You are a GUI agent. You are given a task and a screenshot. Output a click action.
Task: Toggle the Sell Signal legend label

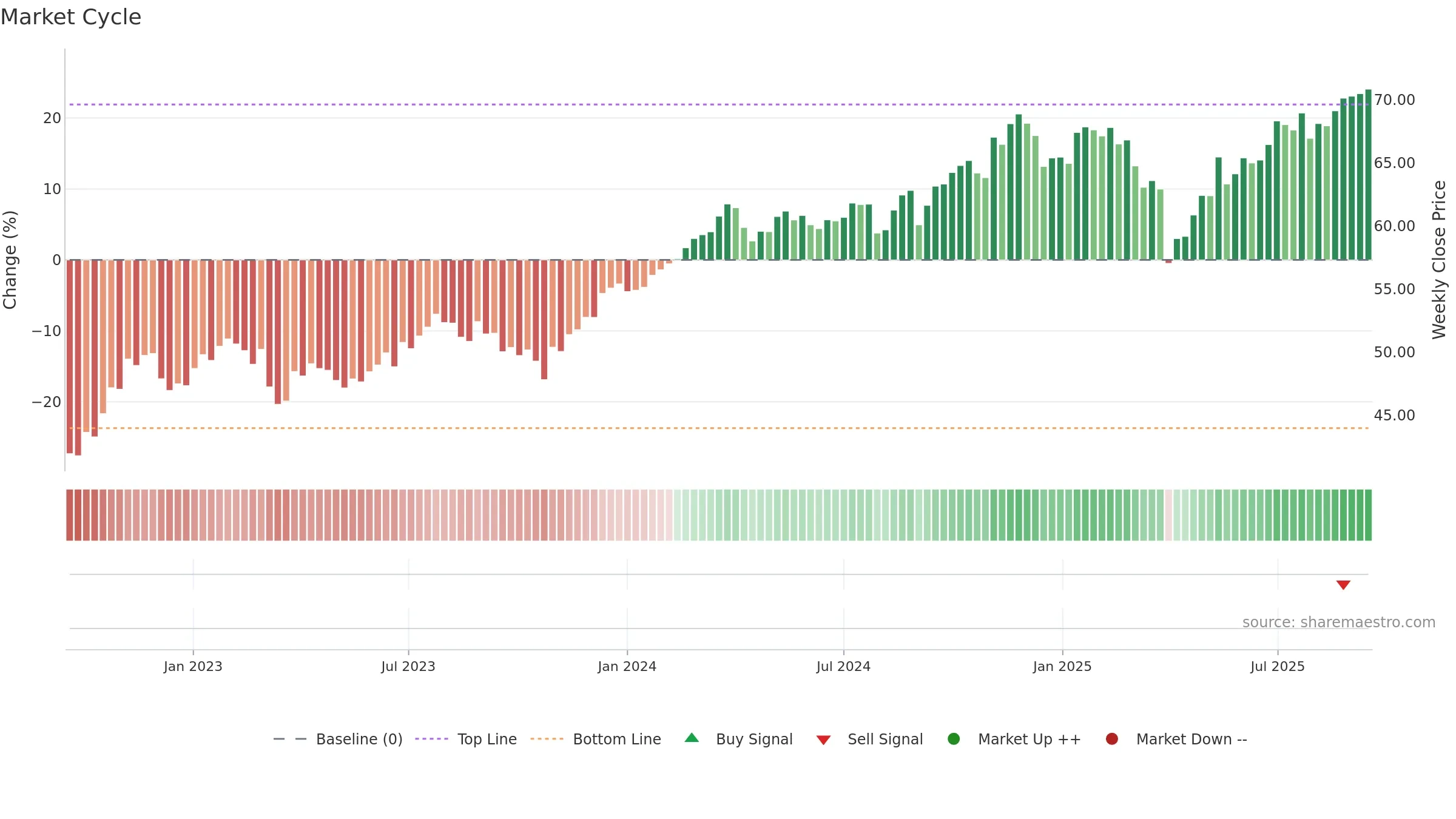pyautogui.click(x=885, y=740)
